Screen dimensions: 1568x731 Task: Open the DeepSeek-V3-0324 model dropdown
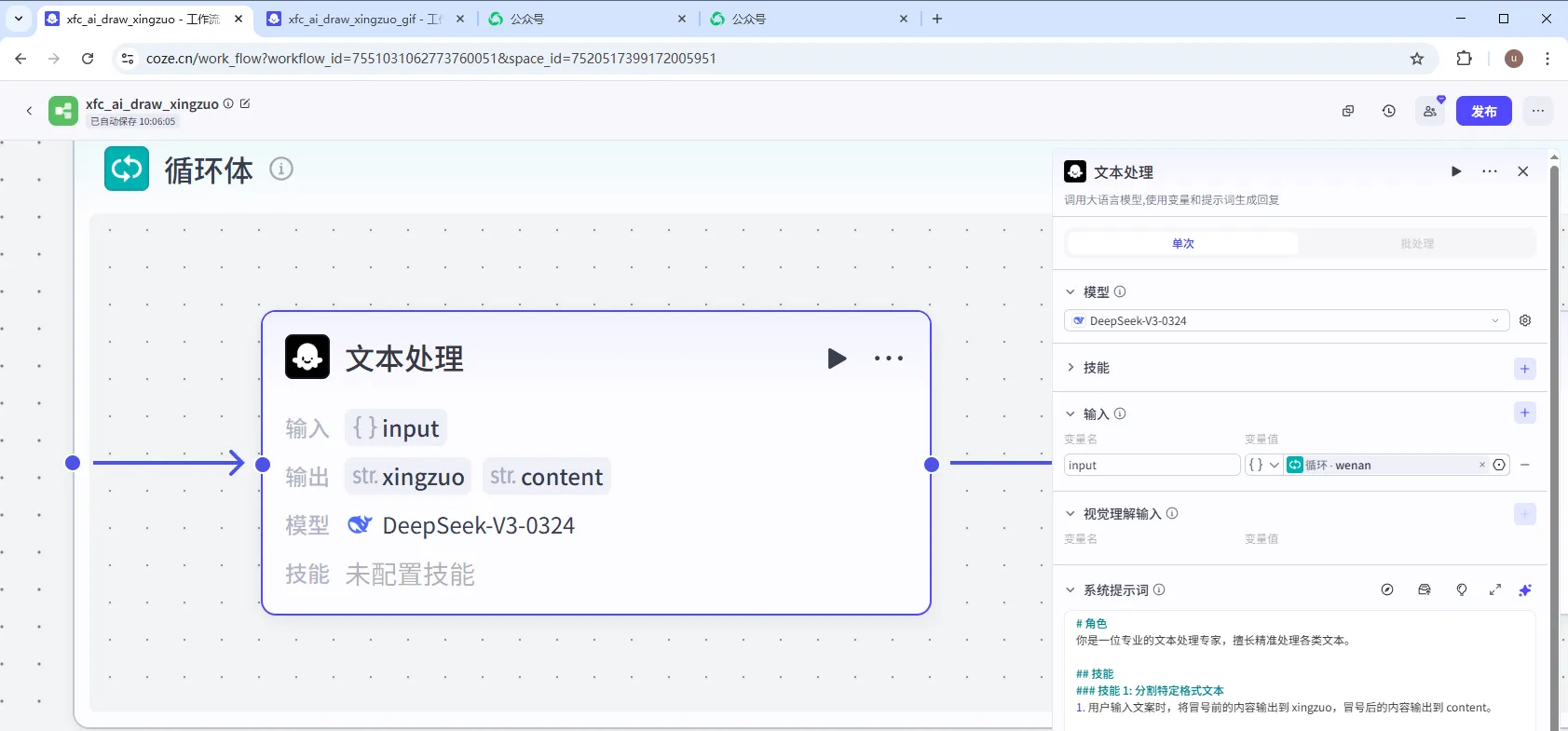tap(1286, 320)
